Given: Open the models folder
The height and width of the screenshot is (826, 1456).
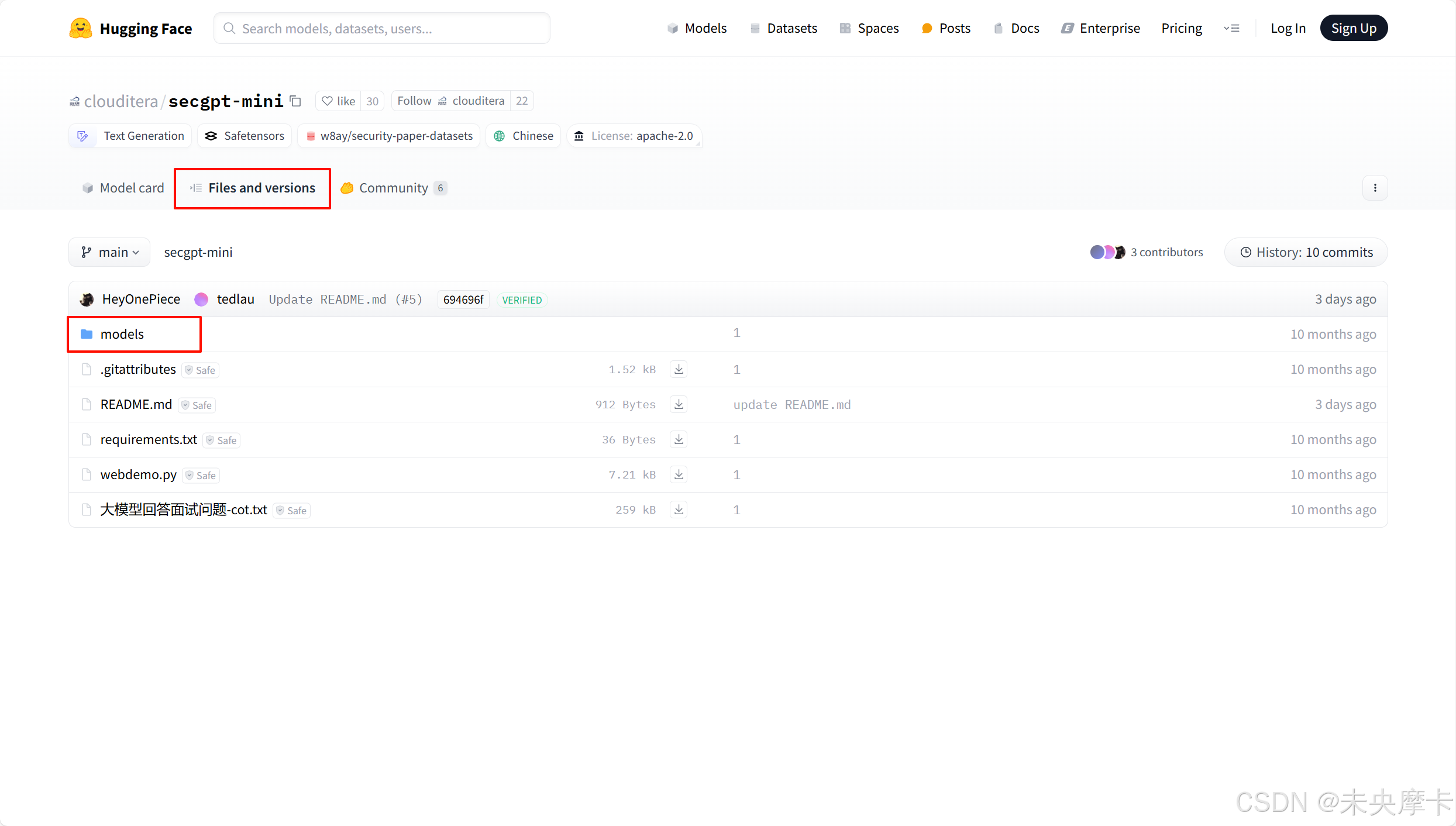Looking at the screenshot, I should point(122,334).
